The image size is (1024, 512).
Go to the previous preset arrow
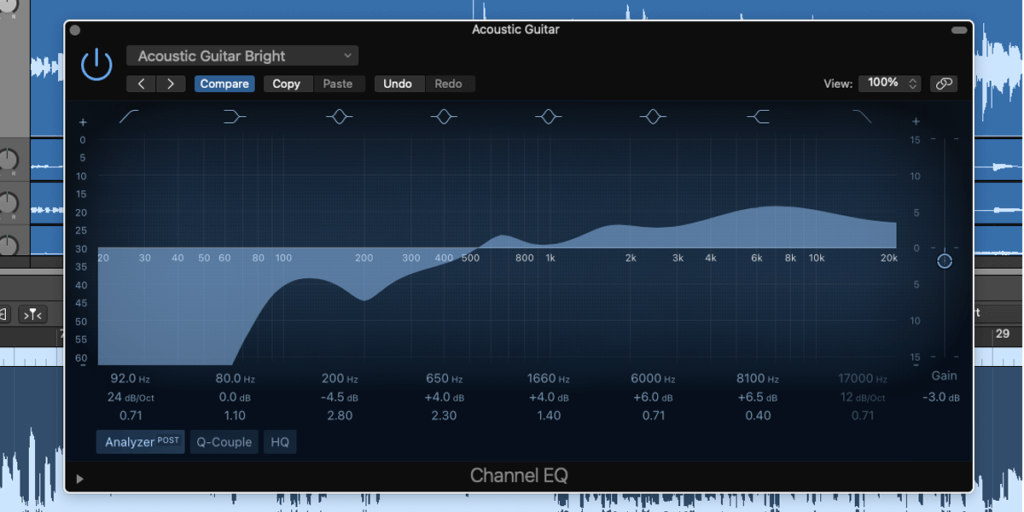pyautogui.click(x=141, y=84)
